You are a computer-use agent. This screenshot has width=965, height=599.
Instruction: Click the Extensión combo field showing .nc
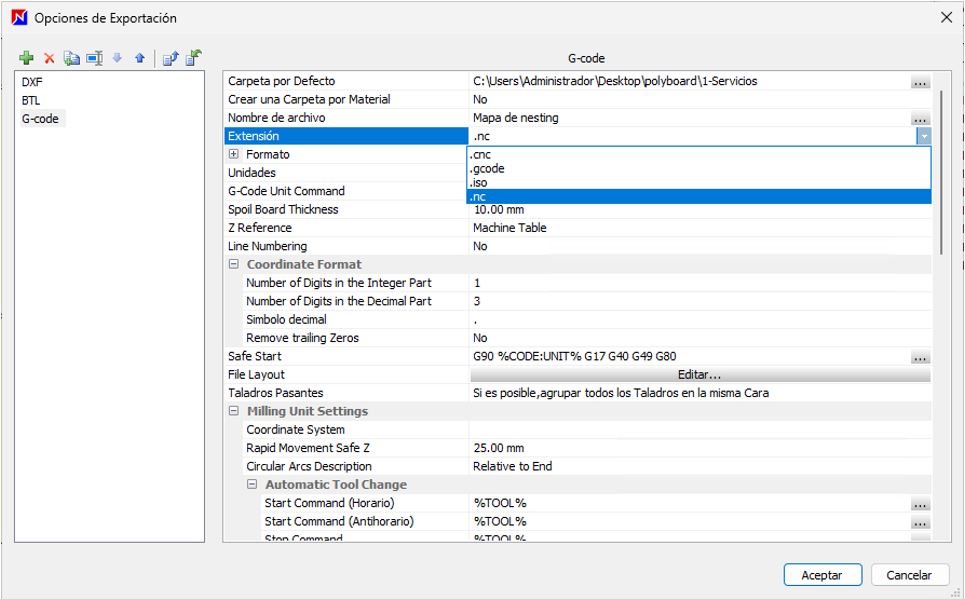(692, 136)
